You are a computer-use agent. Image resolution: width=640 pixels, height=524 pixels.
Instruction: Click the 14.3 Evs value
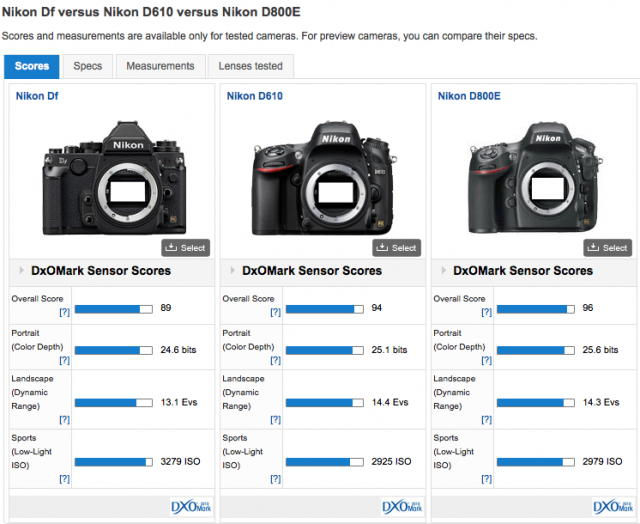pyautogui.click(x=601, y=402)
